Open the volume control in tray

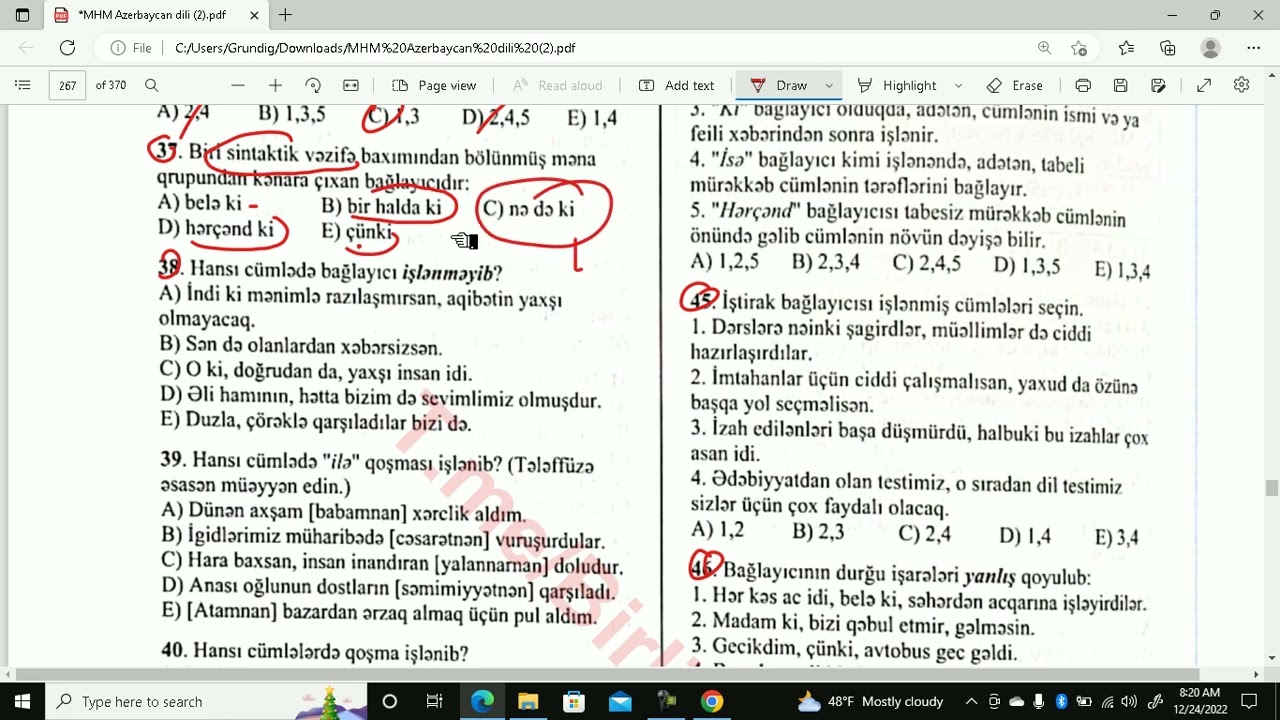coord(1130,701)
